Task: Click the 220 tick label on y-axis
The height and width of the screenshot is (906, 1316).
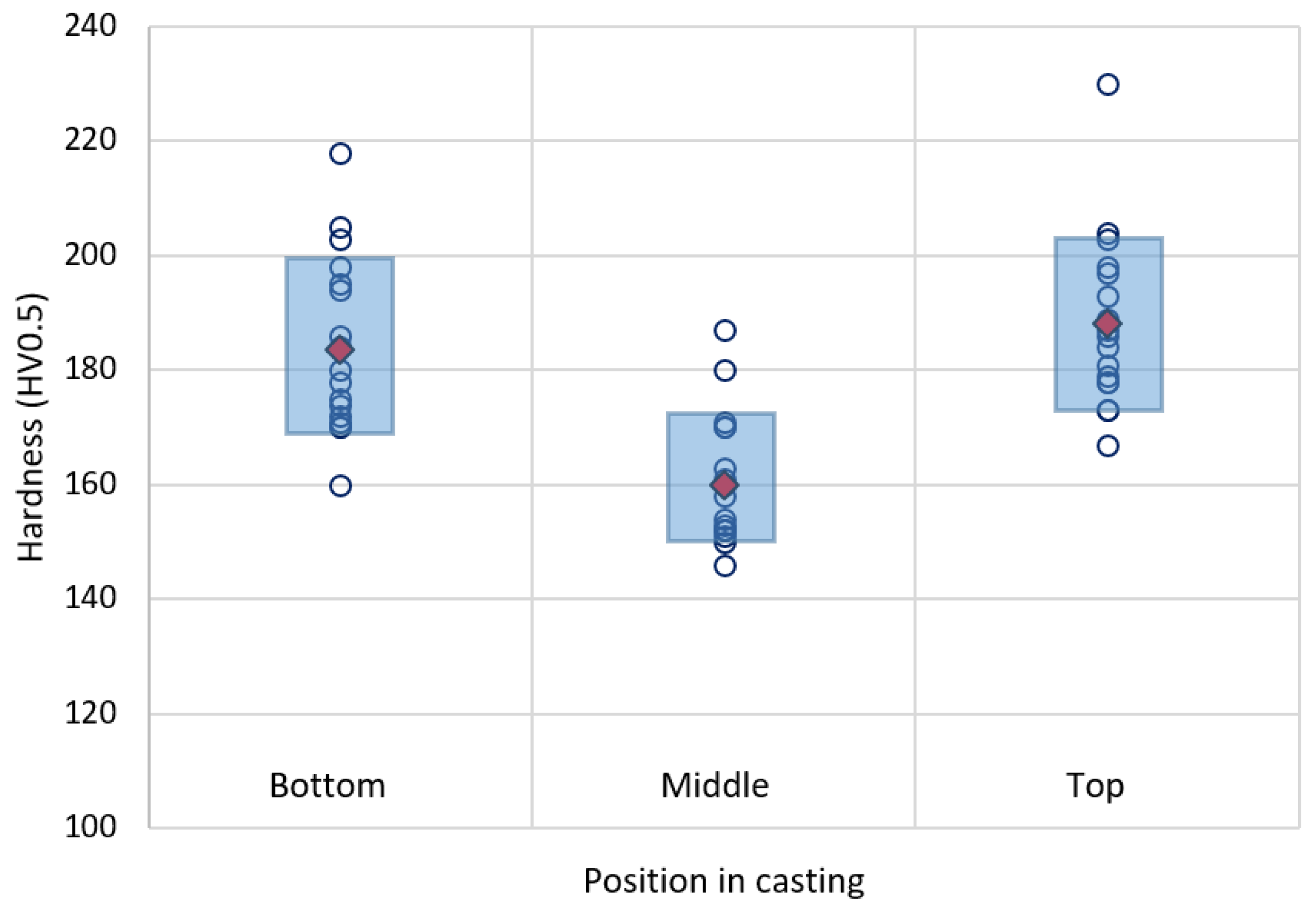Action: tap(90, 140)
